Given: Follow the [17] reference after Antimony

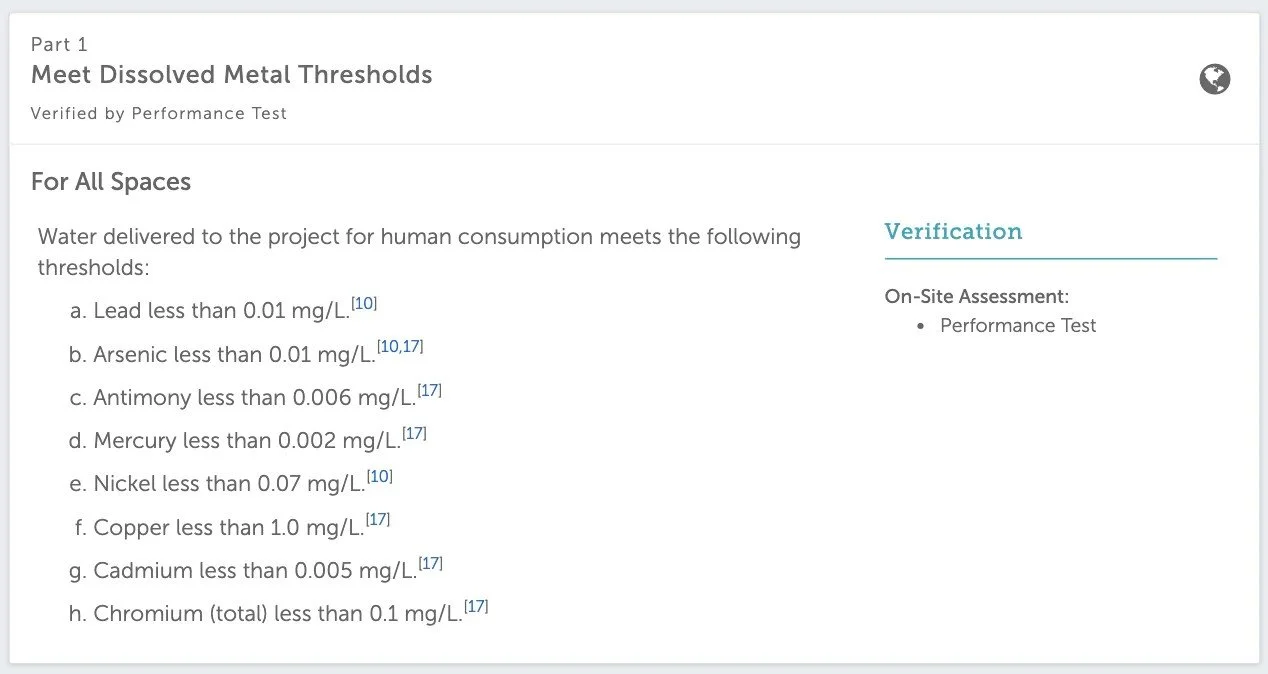Looking at the screenshot, I should coord(429,391).
